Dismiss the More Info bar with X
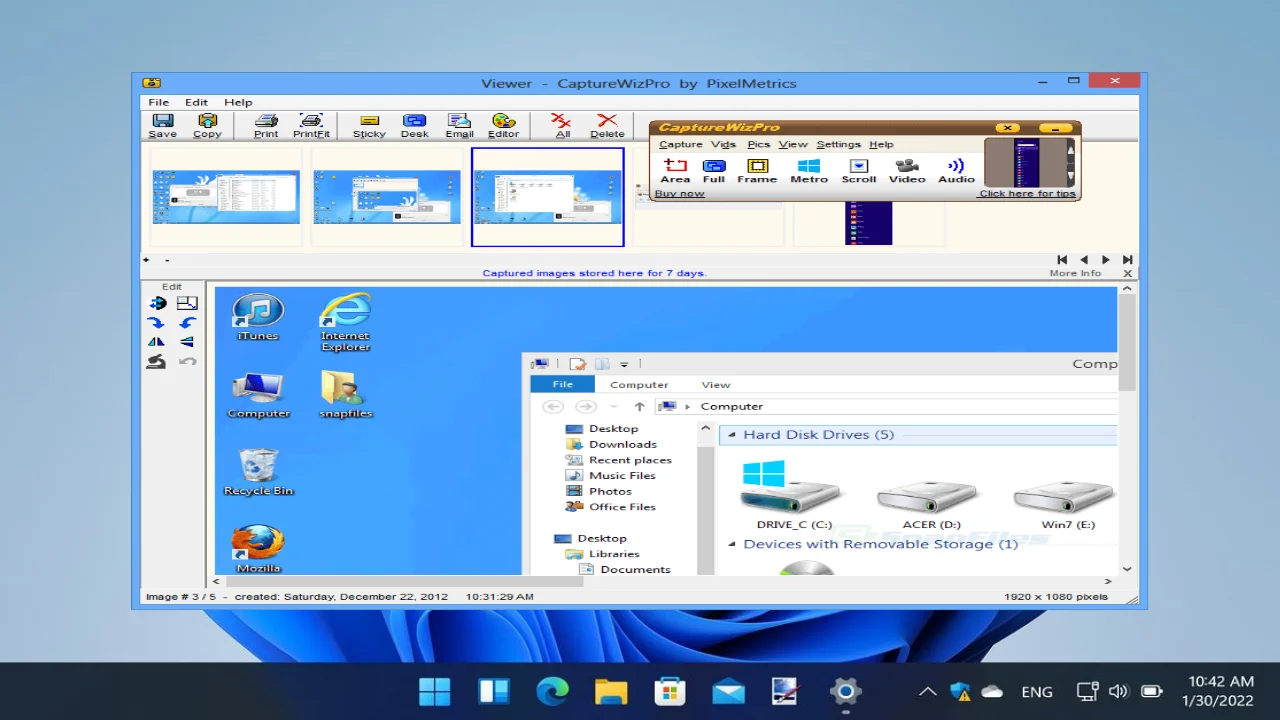1280x720 pixels. tap(1127, 273)
